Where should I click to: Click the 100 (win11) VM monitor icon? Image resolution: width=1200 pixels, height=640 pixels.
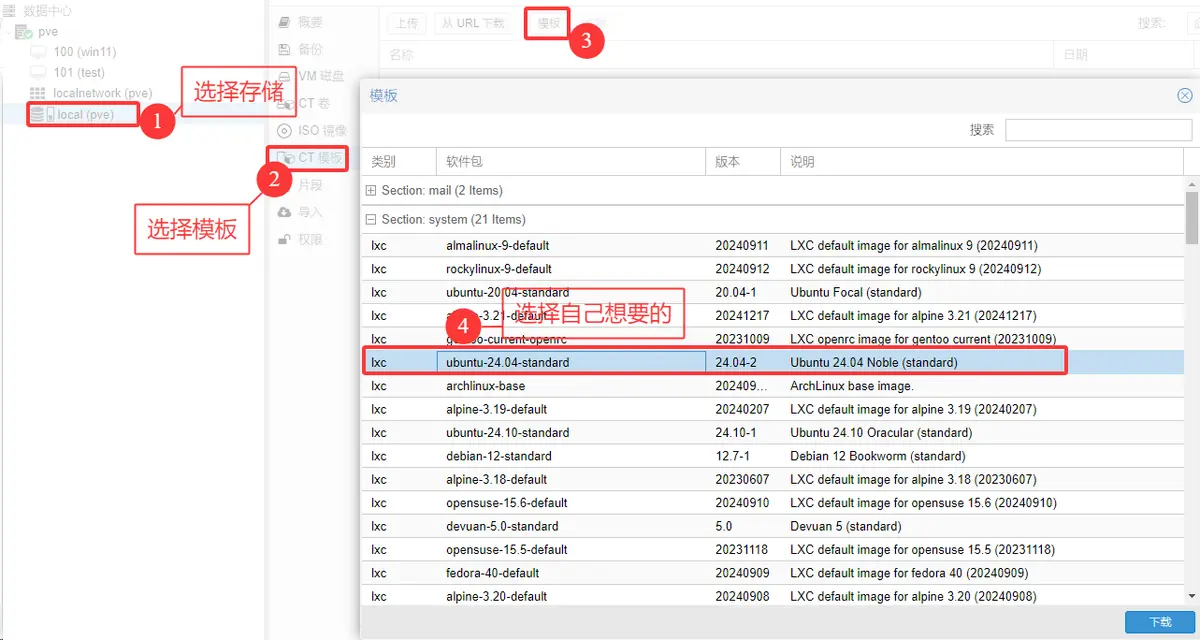click(x=38, y=52)
